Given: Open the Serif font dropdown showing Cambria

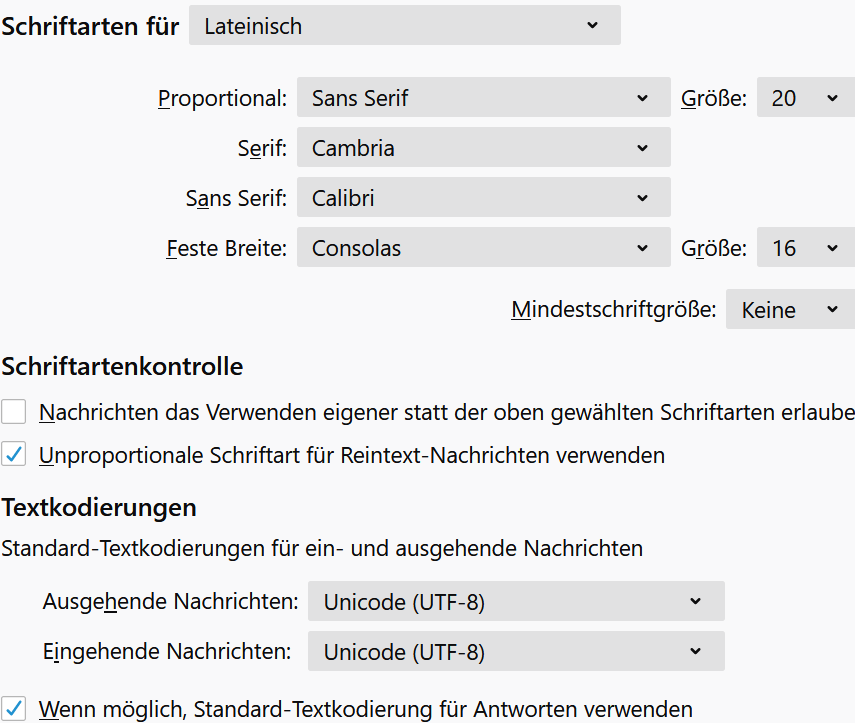Looking at the screenshot, I should 483,148.
